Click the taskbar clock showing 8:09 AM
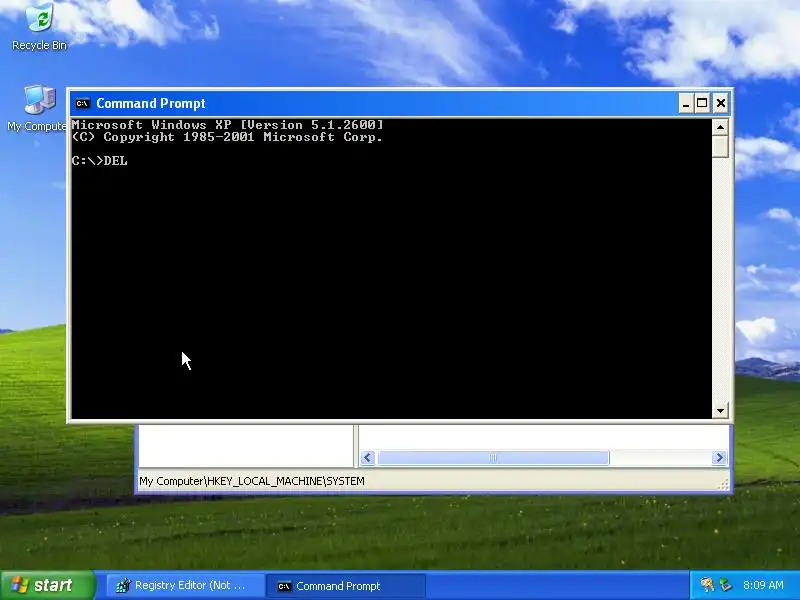The width and height of the screenshot is (800, 600). pyautogui.click(x=763, y=585)
